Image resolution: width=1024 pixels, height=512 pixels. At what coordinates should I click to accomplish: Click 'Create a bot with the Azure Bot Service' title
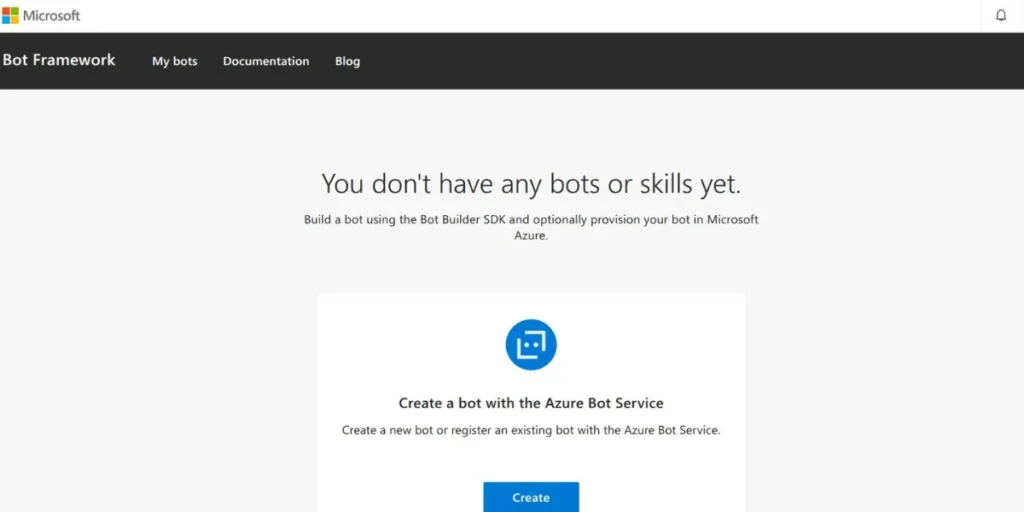coord(531,403)
